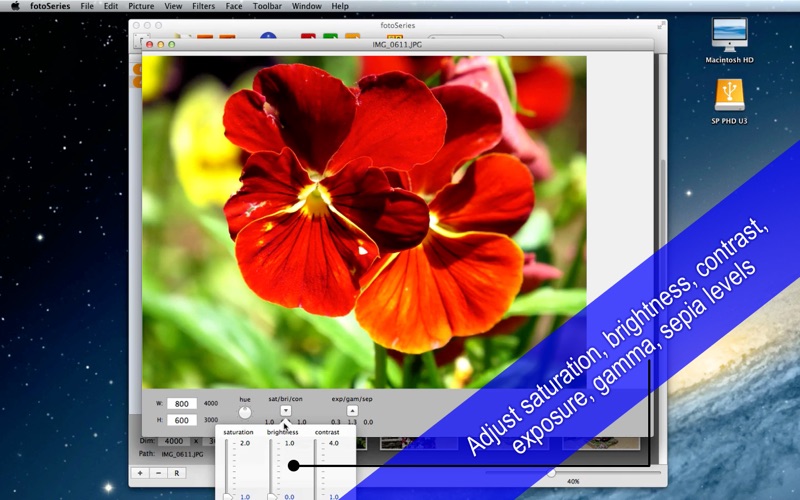Viewport: 800px width, 500px height.
Task: Click the Path text 'IMG_0611.JPG'
Action: pyautogui.click(x=182, y=454)
